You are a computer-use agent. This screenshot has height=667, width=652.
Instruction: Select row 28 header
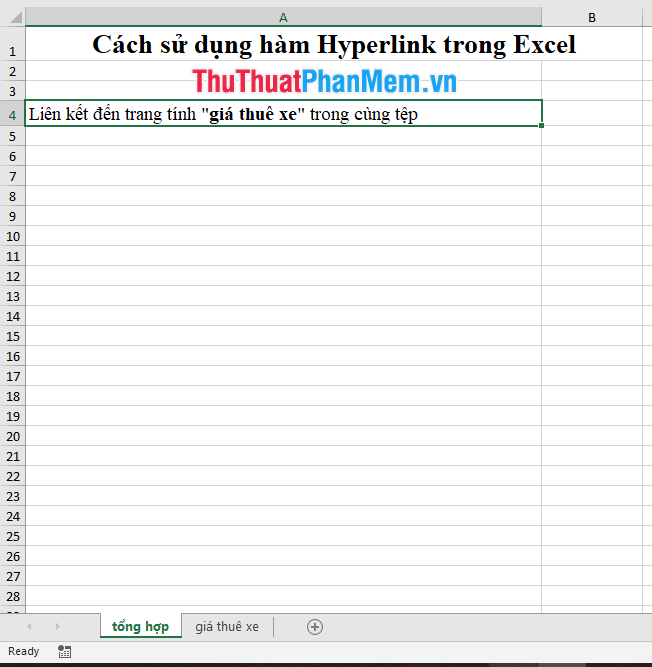12,596
